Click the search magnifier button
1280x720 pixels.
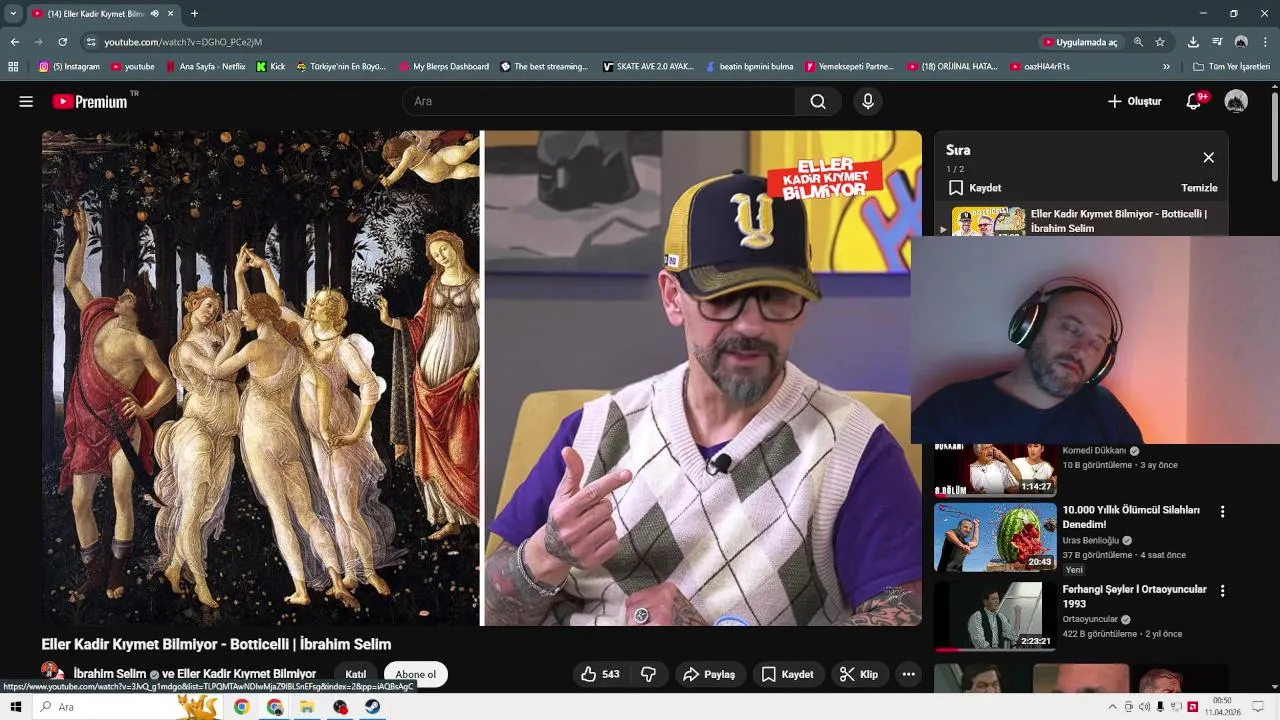pyautogui.click(x=818, y=101)
